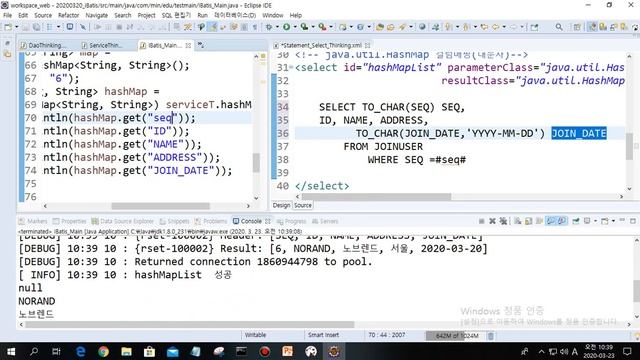Click the Back navigation arrow icon
640x360 pixels.
(x=495, y=27)
